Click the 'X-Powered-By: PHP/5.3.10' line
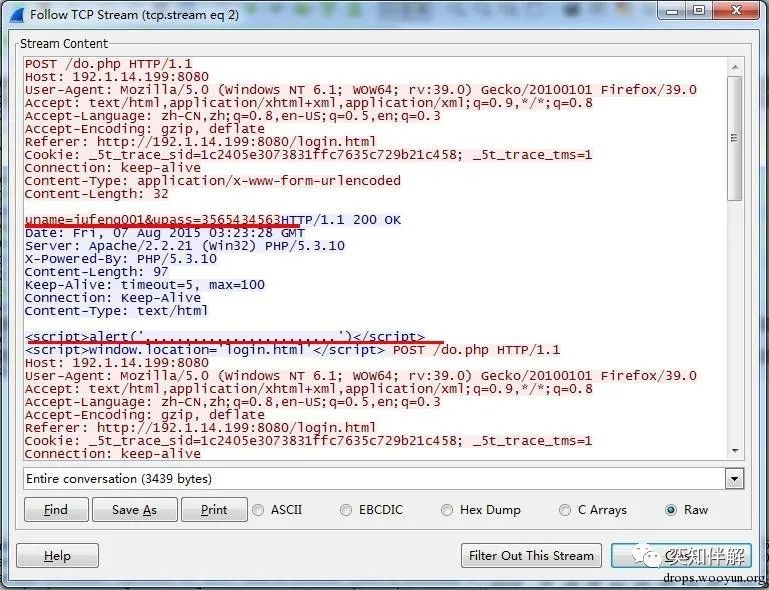The image size is (769, 590). [121, 259]
